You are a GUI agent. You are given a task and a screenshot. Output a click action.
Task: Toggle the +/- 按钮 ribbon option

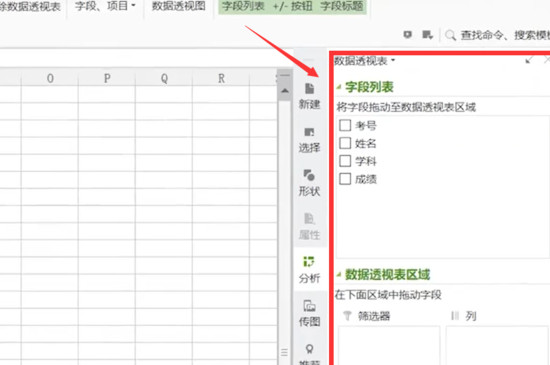(292, 6)
